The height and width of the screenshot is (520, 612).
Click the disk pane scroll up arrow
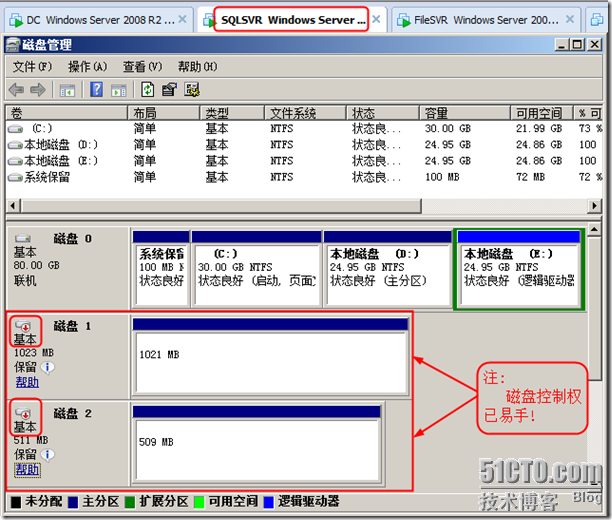pos(594,230)
